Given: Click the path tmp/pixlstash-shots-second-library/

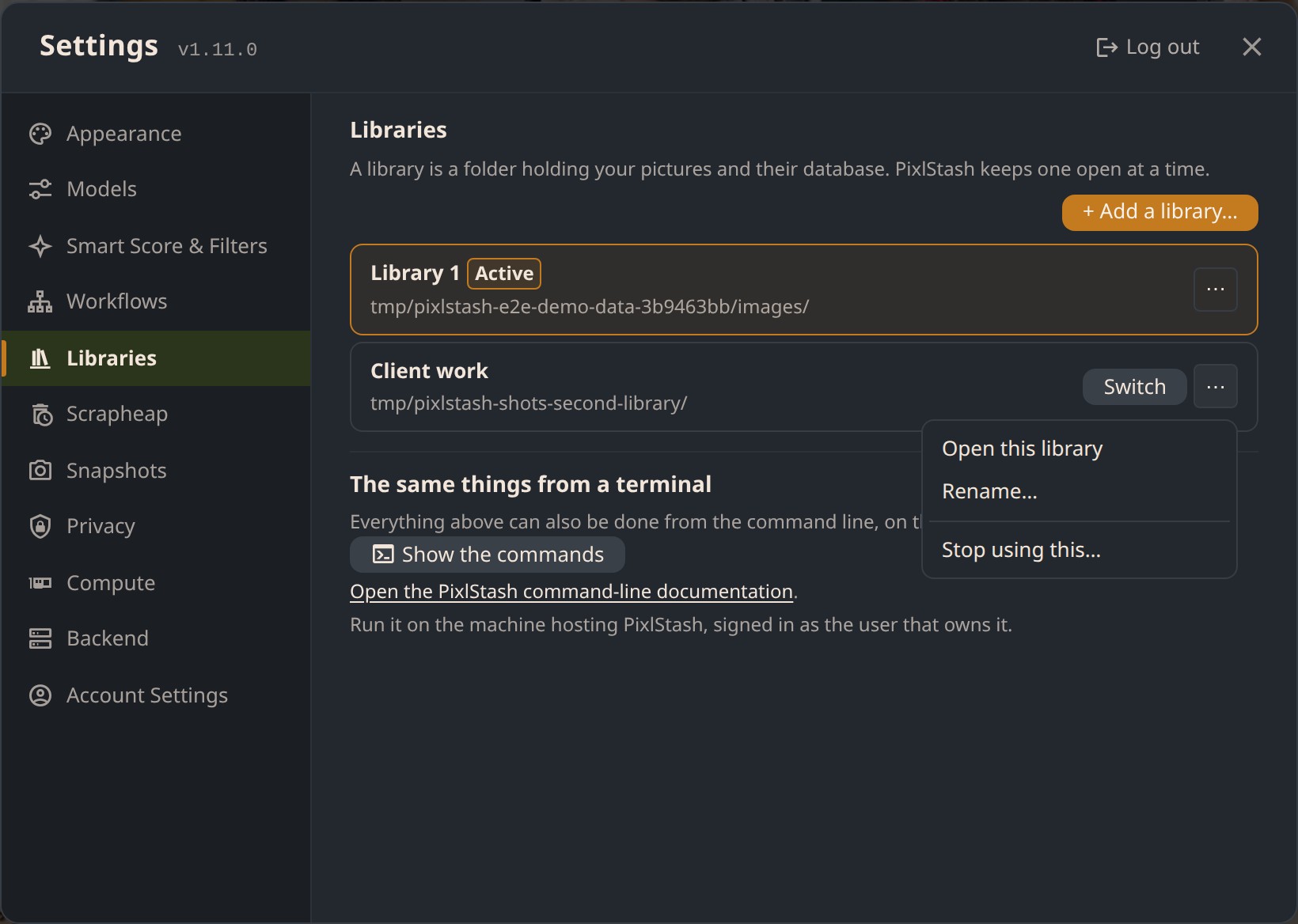Looking at the screenshot, I should (529, 403).
